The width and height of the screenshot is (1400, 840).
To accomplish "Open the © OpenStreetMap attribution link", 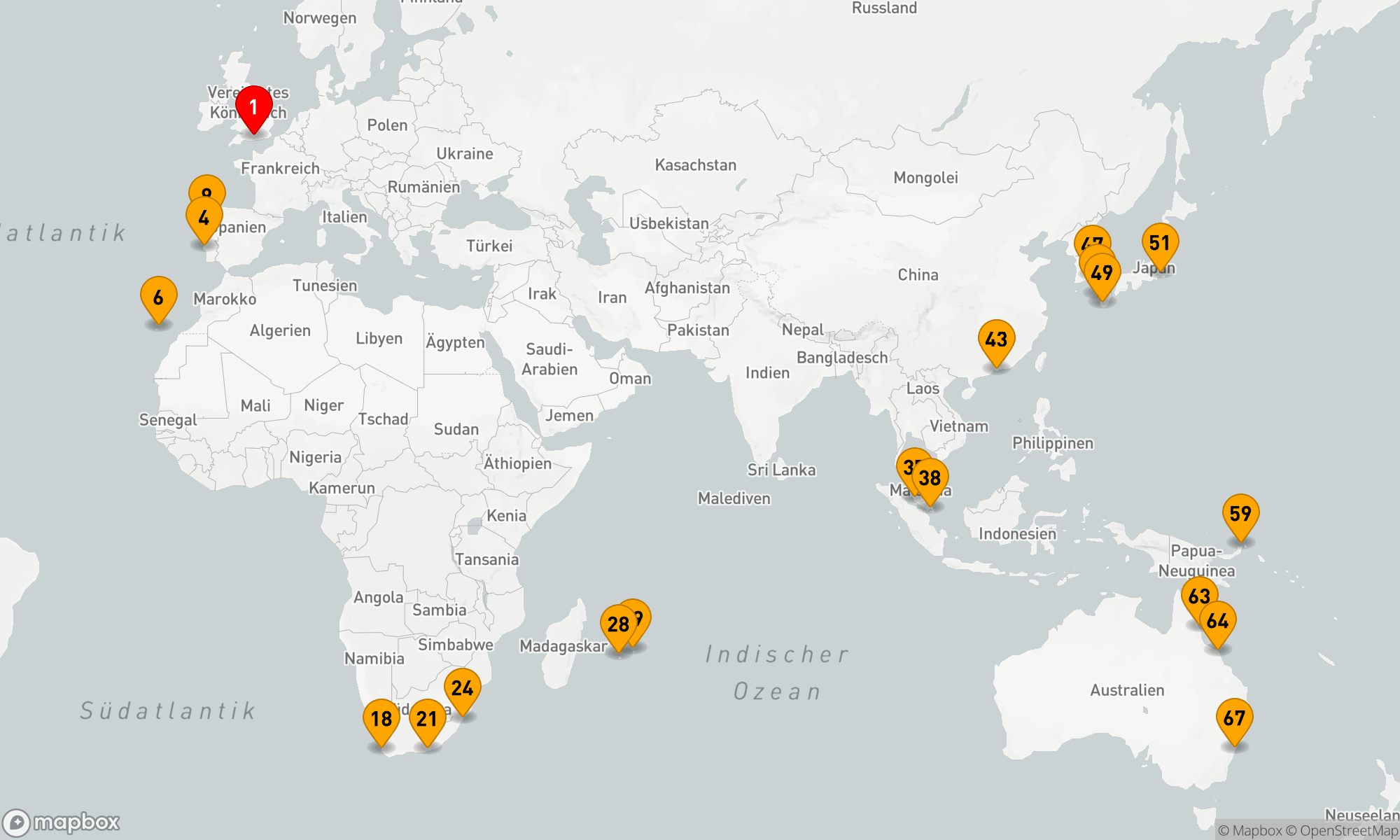I will [1341, 831].
